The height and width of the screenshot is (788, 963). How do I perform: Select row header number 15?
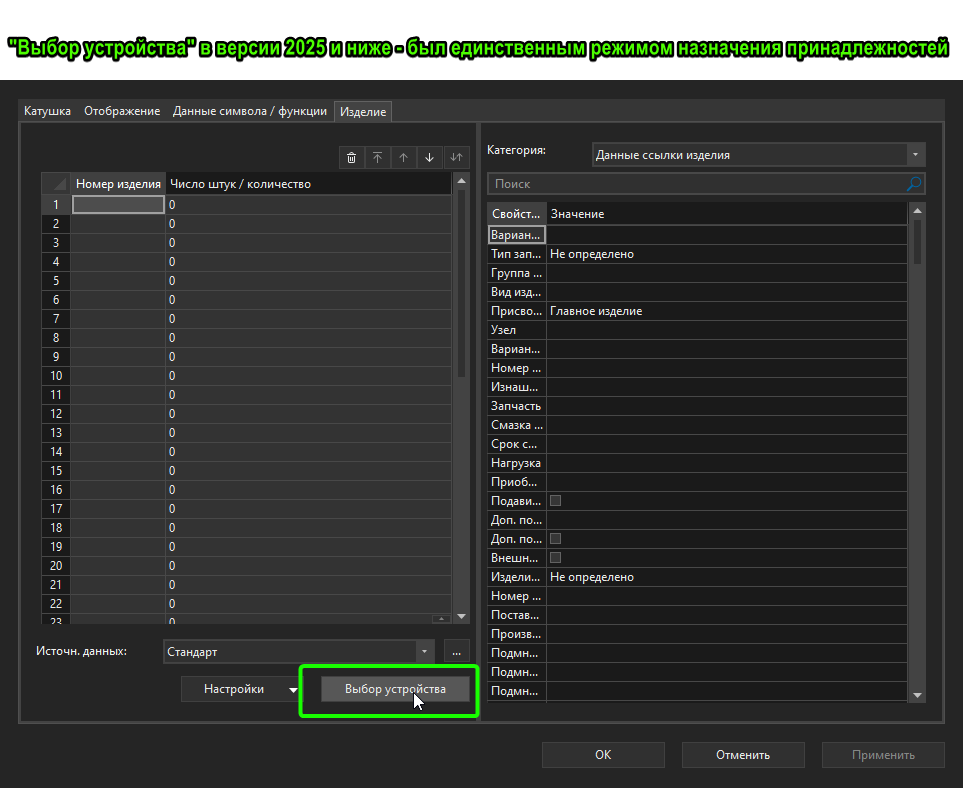[x=56, y=470]
